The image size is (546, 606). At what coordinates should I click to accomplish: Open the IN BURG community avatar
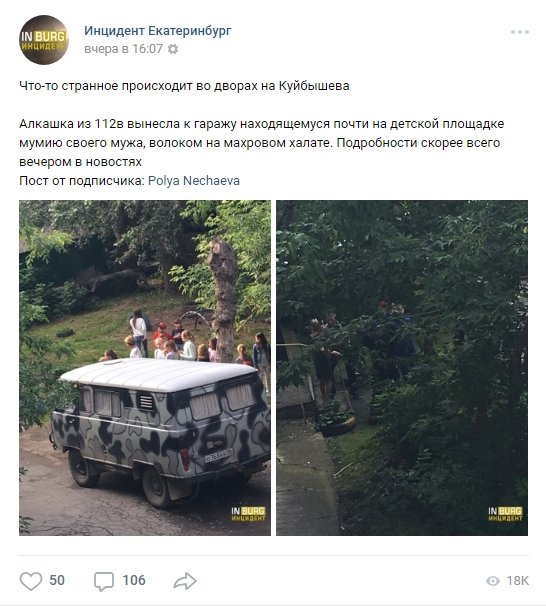tap(44, 40)
